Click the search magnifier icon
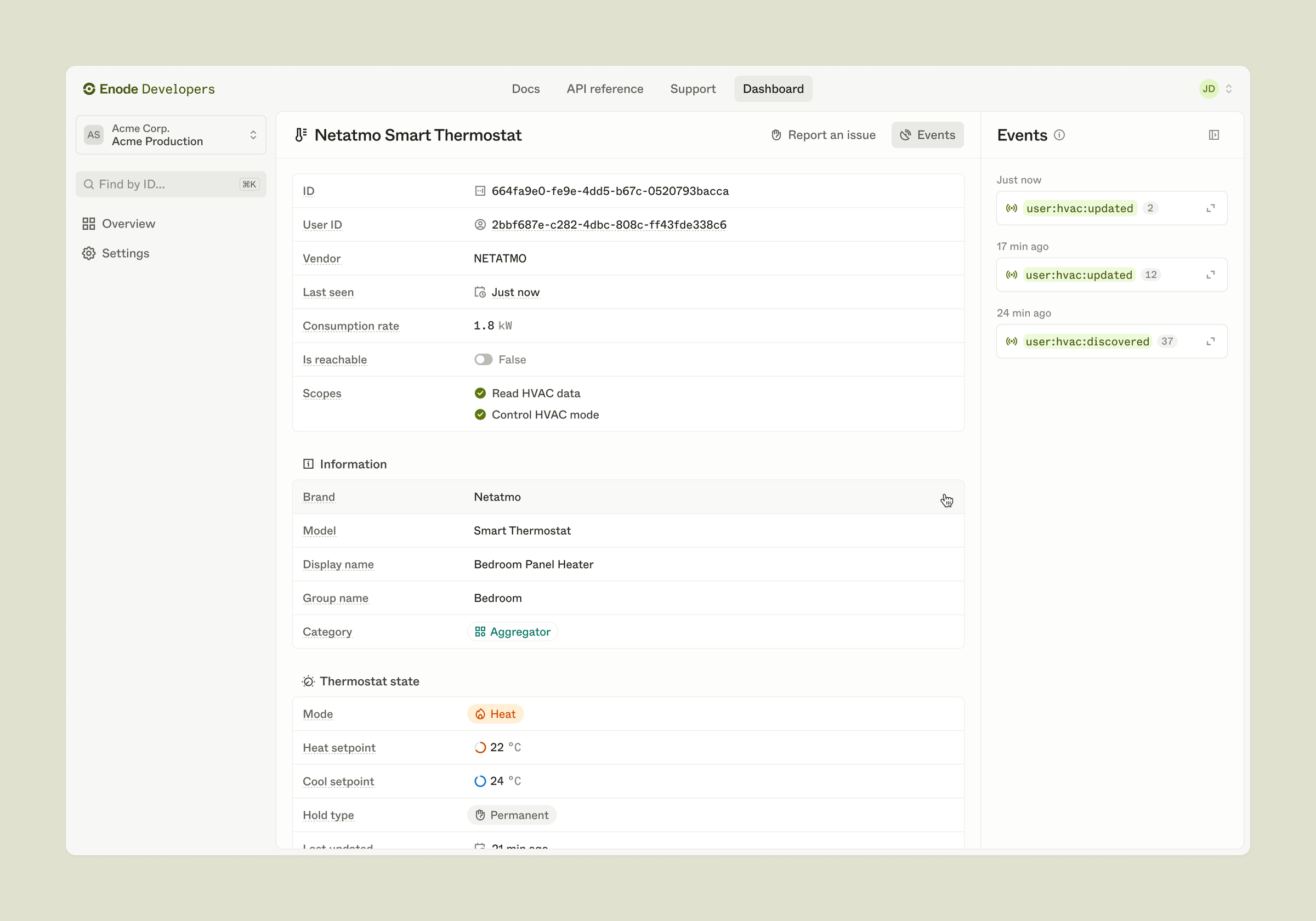1316x921 pixels. click(89, 184)
